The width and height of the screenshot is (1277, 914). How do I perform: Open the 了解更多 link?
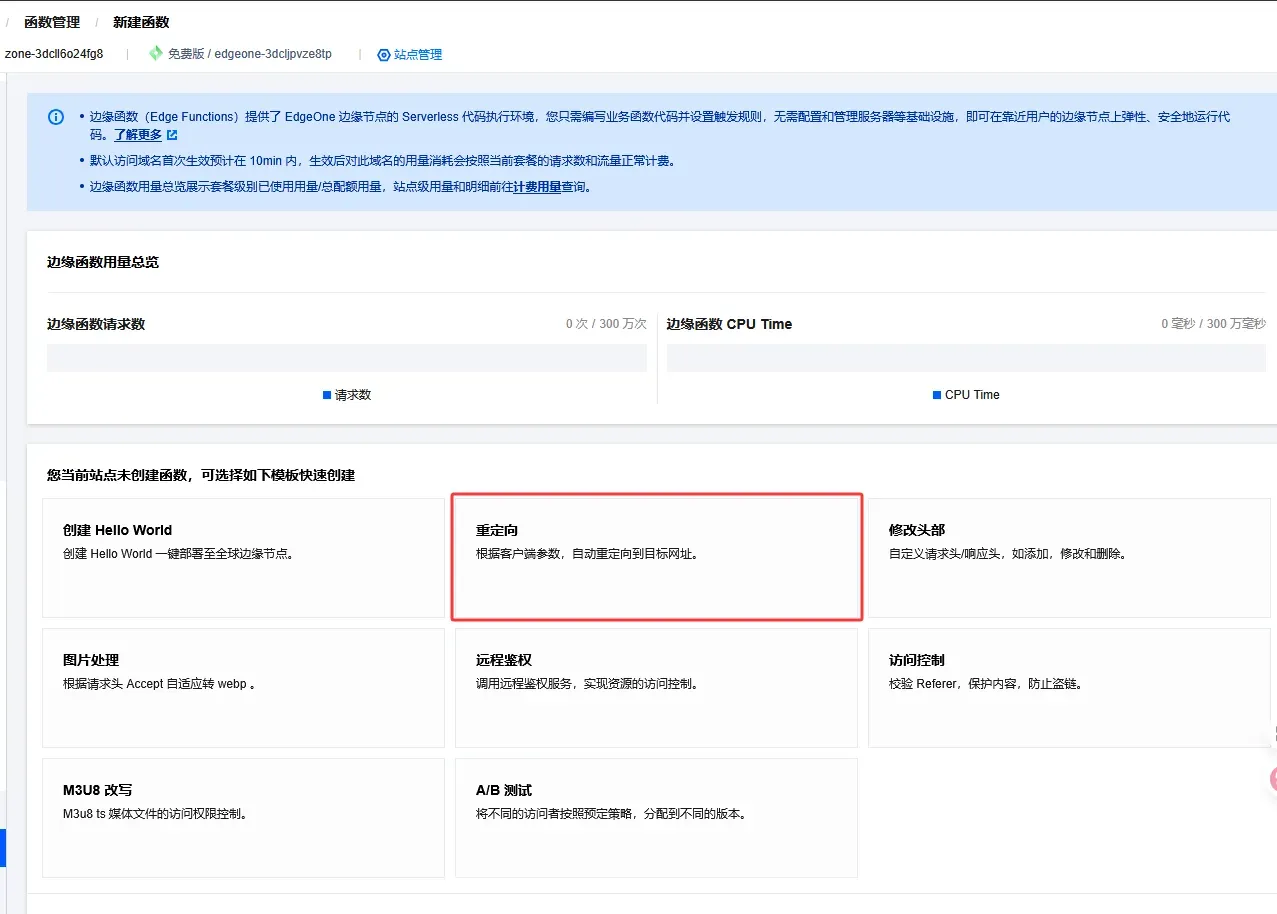coord(138,135)
